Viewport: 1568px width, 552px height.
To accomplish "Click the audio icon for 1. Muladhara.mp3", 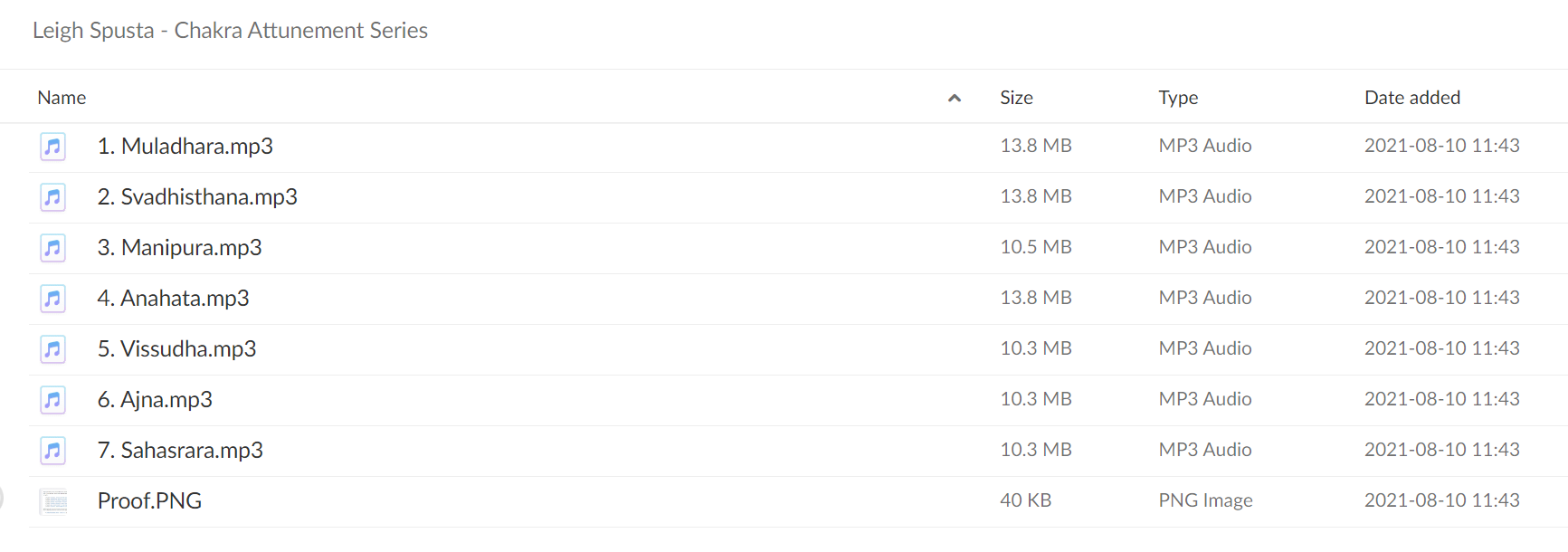I will click(x=52, y=146).
